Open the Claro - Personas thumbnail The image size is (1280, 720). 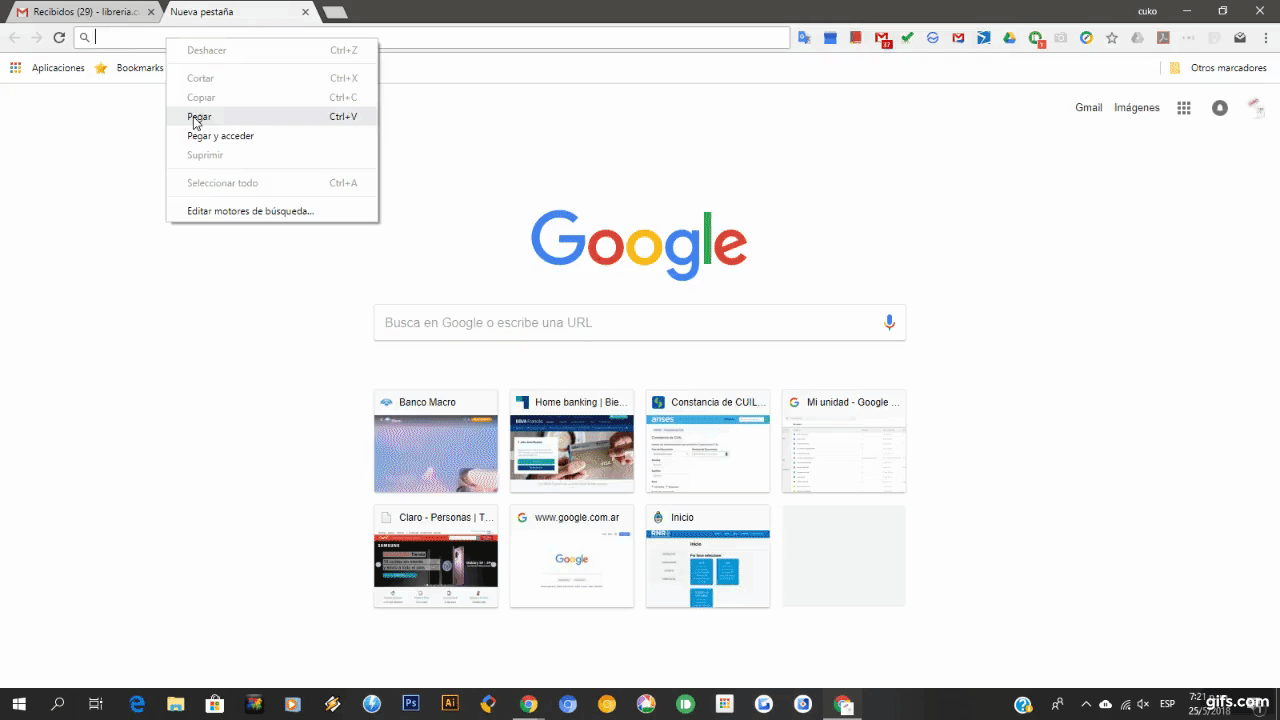[x=436, y=556]
